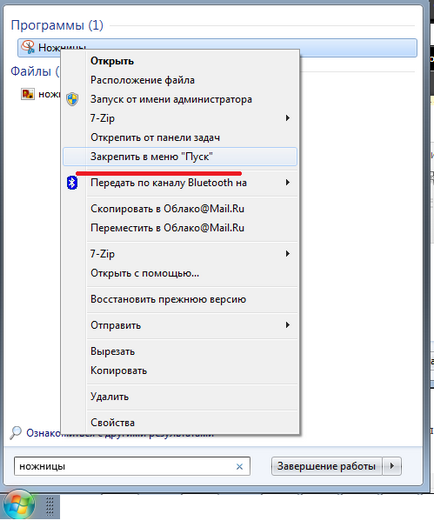Click the Bluetooth icon in context menu
Image resolution: width=434 pixels, height=521 pixels.
72,183
